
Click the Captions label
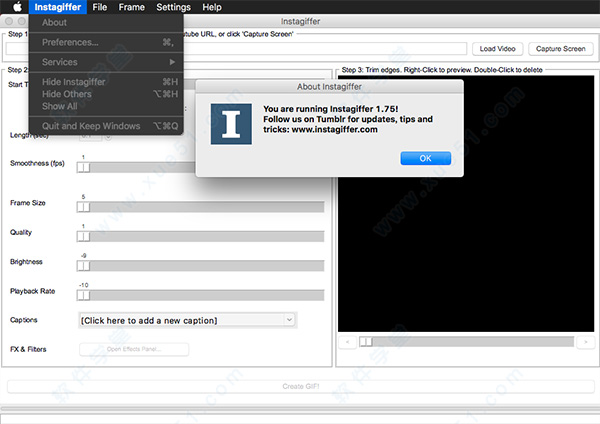pyautogui.click(x=24, y=320)
